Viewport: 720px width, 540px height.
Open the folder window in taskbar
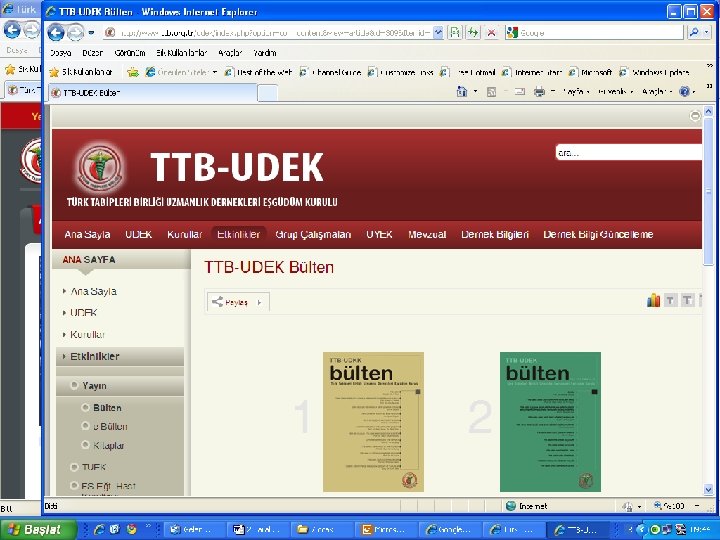coord(323,529)
